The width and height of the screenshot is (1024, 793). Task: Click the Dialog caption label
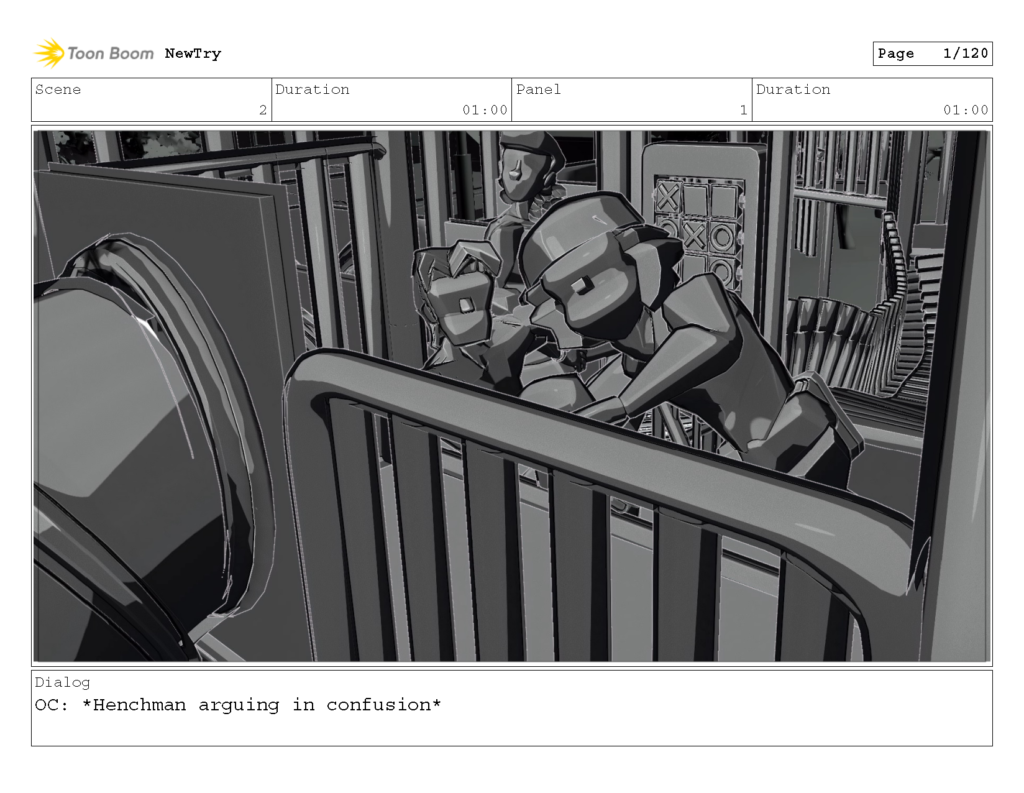(63, 682)
